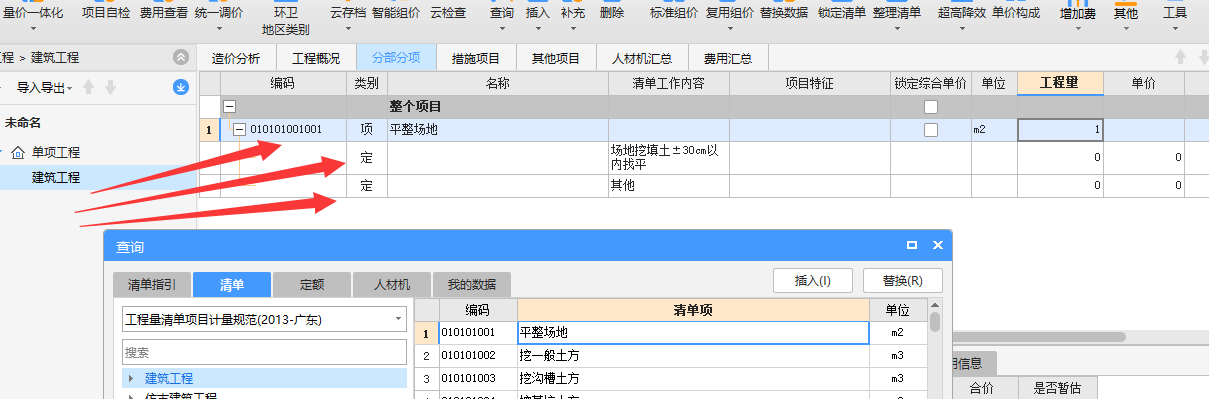
Task: Click the home icon beside 单项工程
Action: click(18, 153)
